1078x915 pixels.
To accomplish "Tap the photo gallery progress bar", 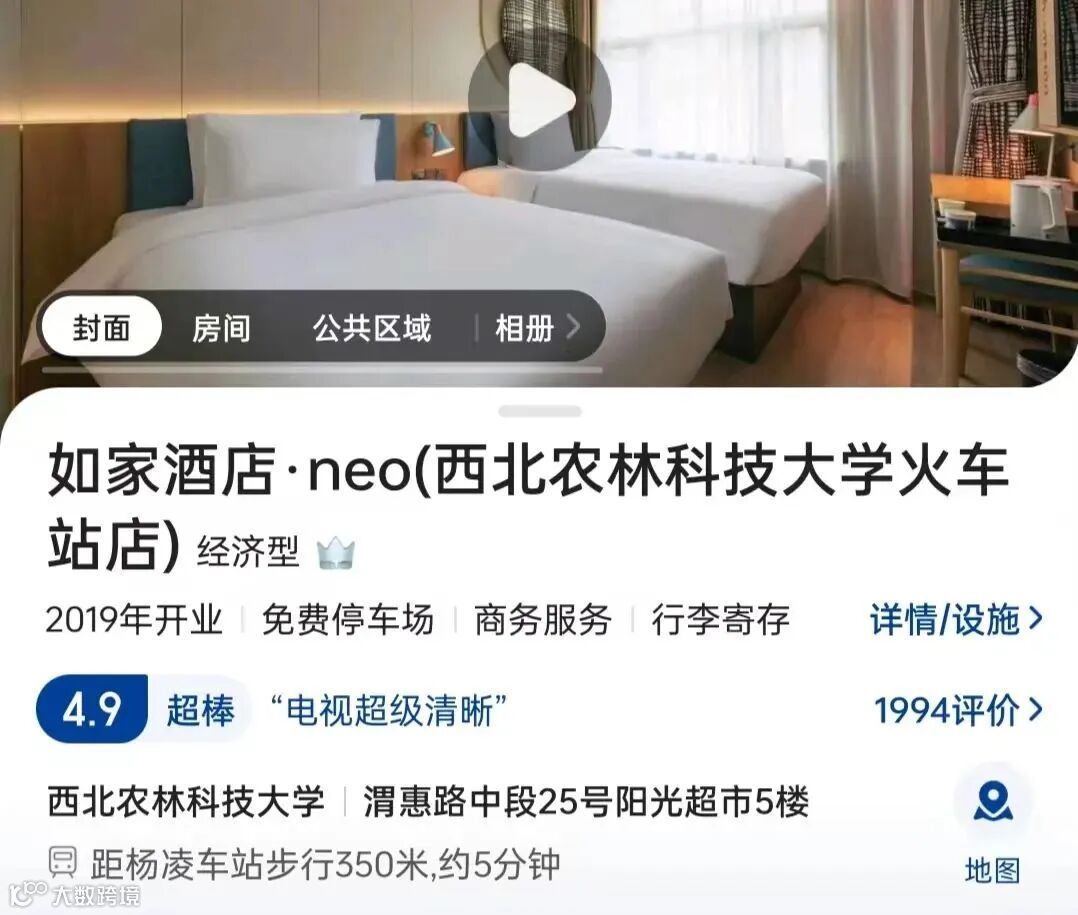I will (x=322, y=370).
